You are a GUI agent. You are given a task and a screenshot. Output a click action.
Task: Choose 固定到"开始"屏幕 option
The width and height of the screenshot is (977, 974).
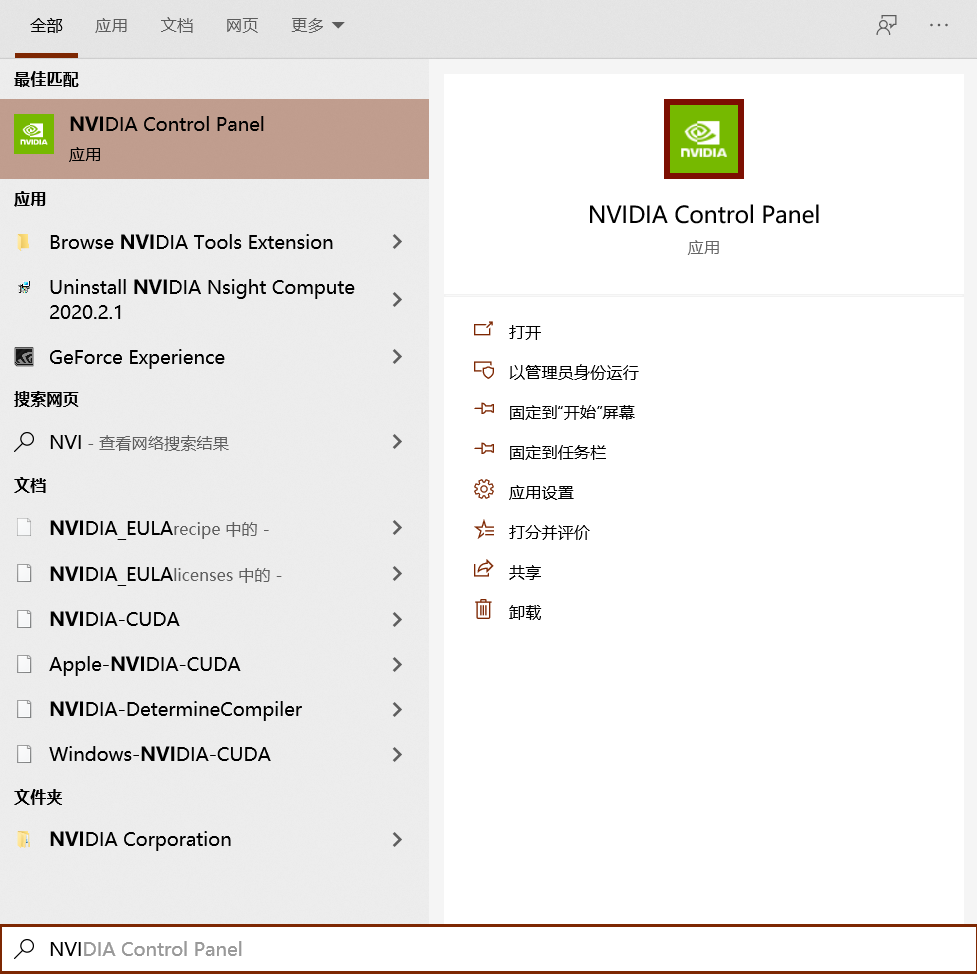click(x=571, y=413)
